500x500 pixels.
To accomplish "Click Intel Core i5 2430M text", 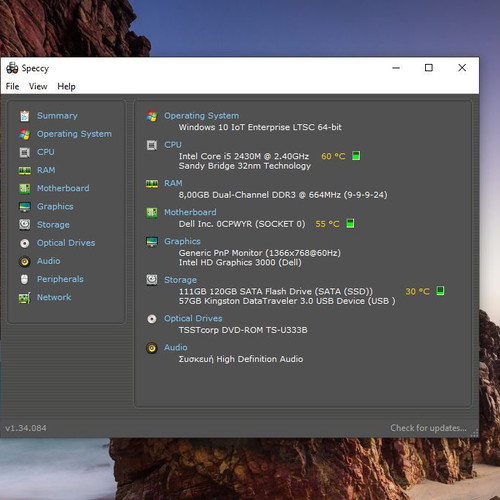I will click(244, 156).
